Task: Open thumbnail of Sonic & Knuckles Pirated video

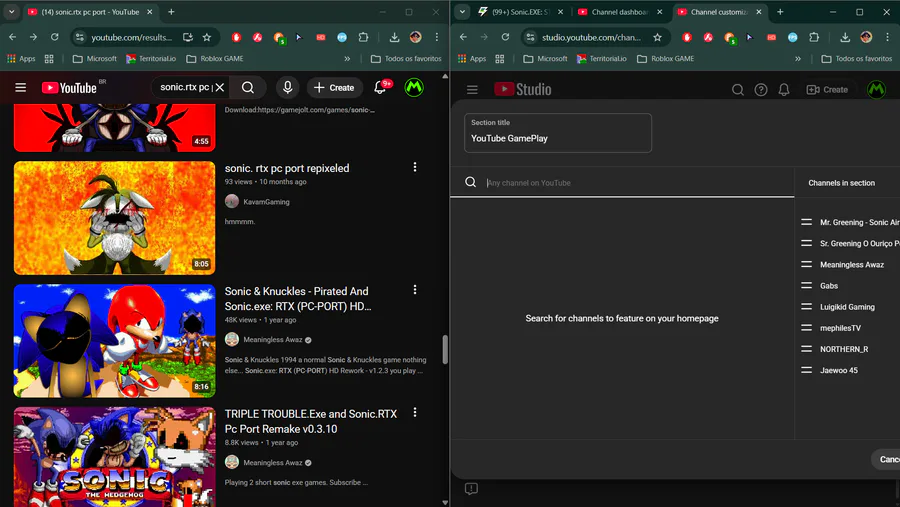Action: (x=115, y=340)
